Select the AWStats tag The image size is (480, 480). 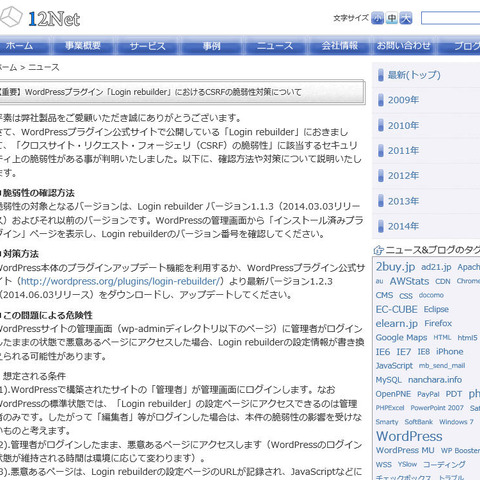point(409,281)
